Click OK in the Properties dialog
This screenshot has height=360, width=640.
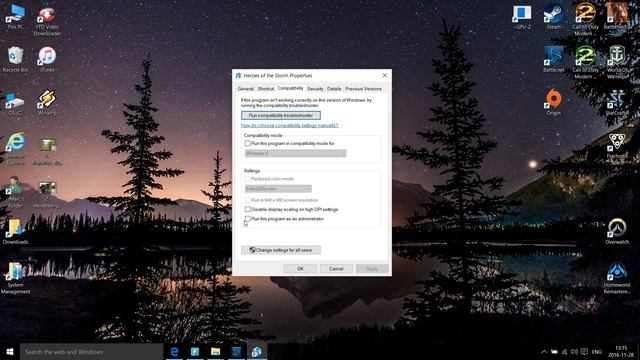click(300, 269)
